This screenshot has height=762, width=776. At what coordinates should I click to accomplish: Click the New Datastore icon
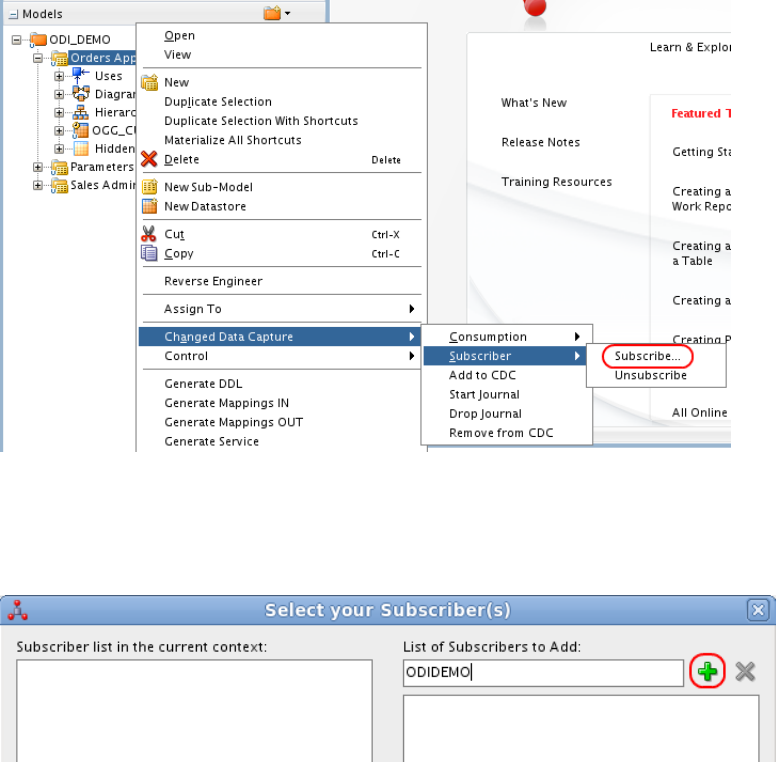149,206
